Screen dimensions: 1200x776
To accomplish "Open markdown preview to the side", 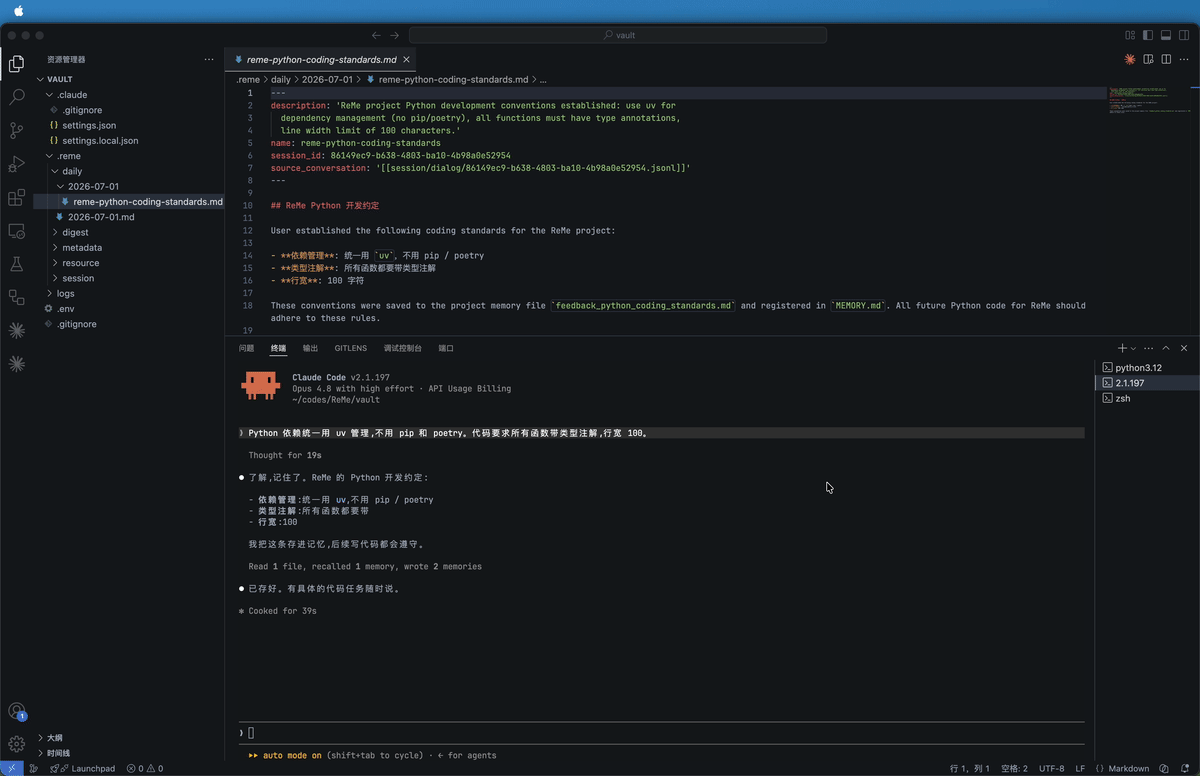I will (1149, 59).
